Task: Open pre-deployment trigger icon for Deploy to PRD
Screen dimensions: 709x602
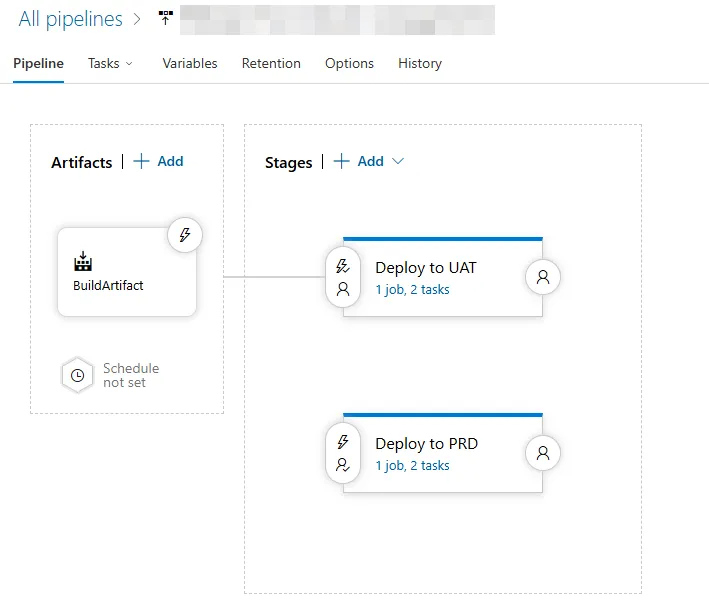Action: click(343, 442)
